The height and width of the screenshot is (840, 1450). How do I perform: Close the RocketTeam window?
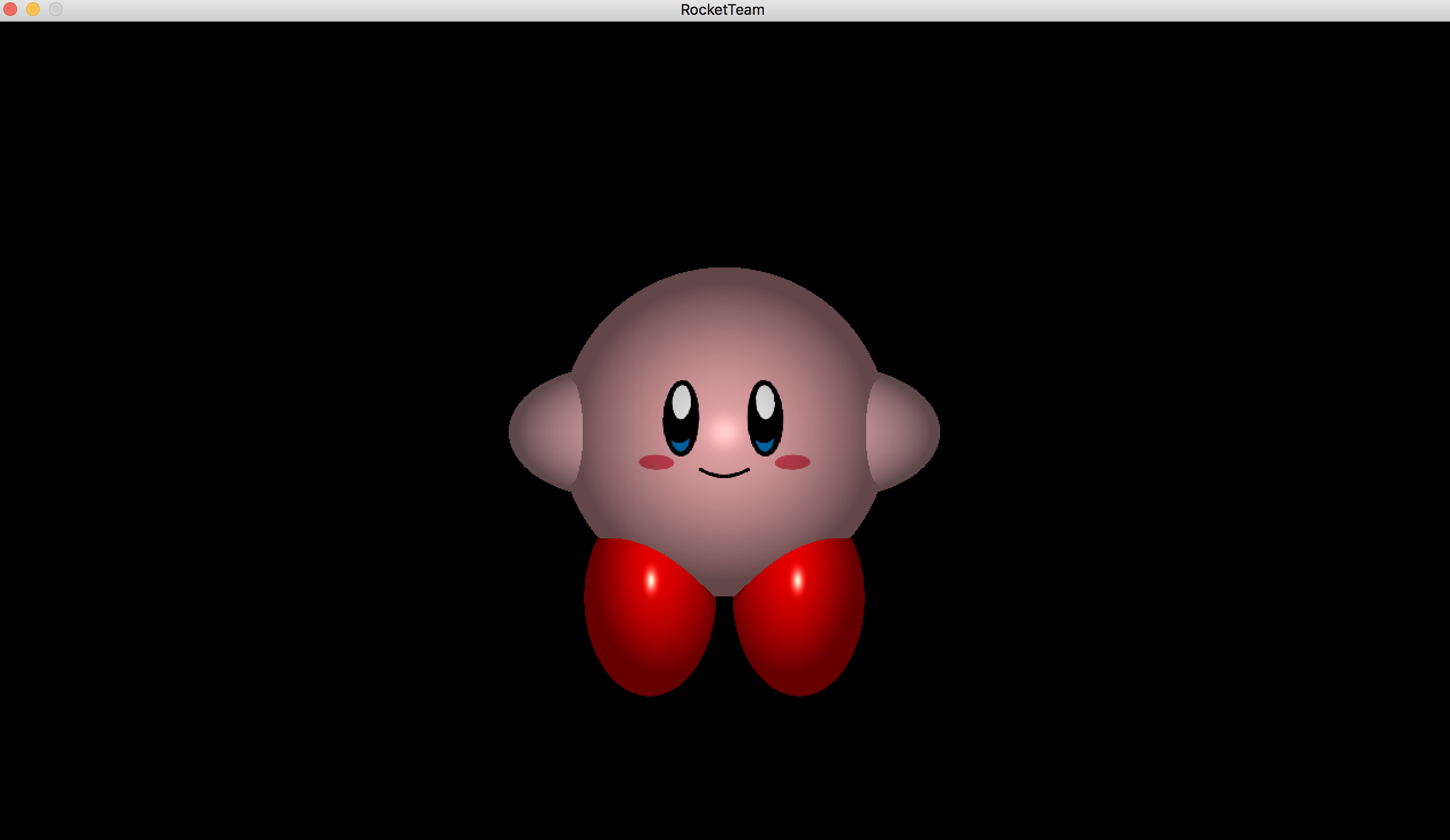(10, 9)
